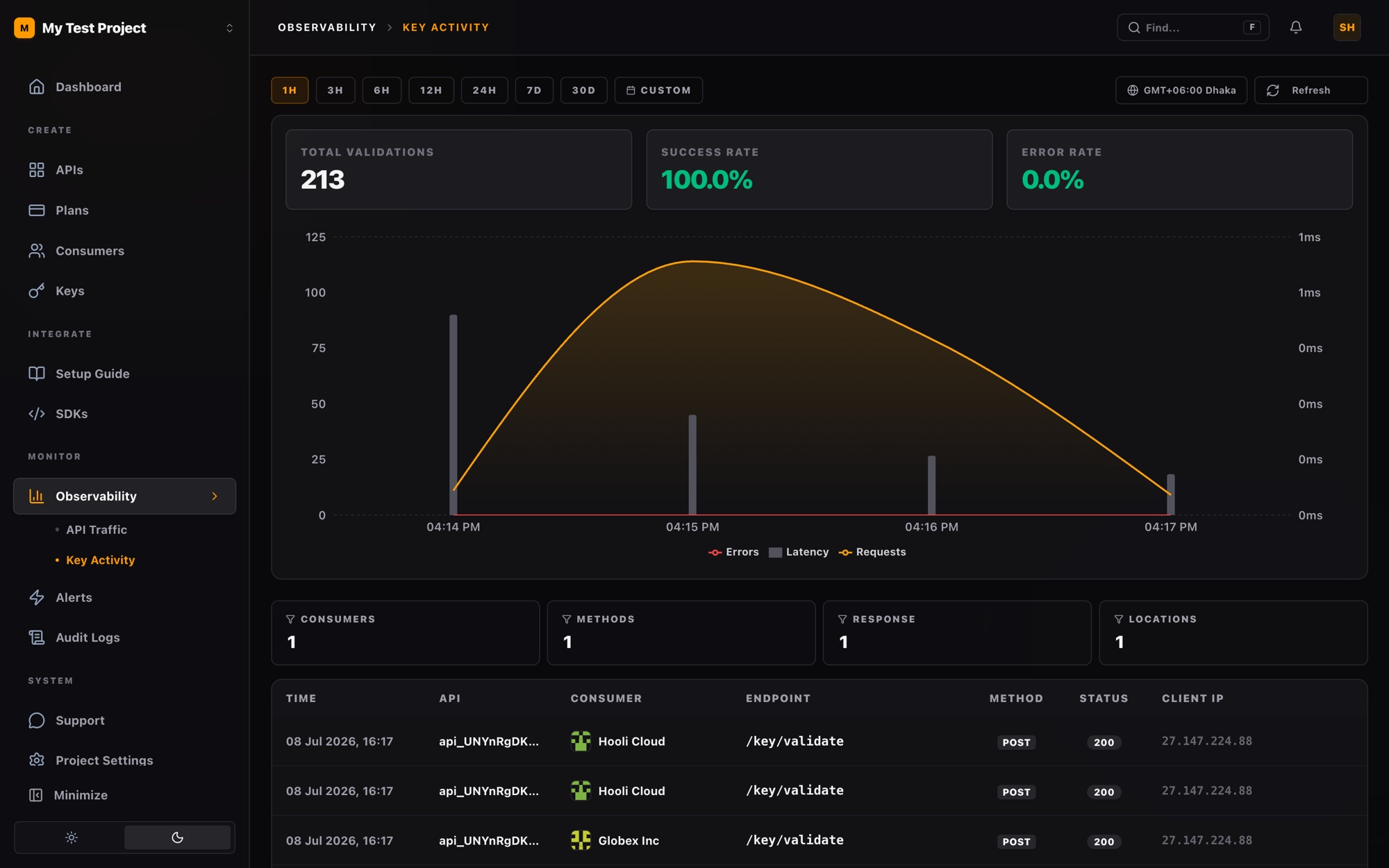Image resolution: width=1389 pixels, height=868 pixels.
Task: Open the first Hooli Cloud log row
Action: pyautogui.click(x=820, y=742)
